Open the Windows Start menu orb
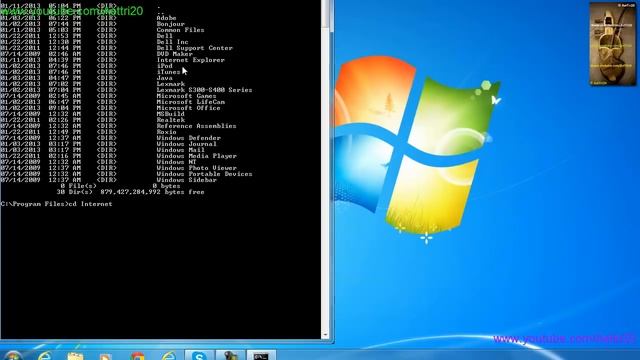 [x=12, y=356]
